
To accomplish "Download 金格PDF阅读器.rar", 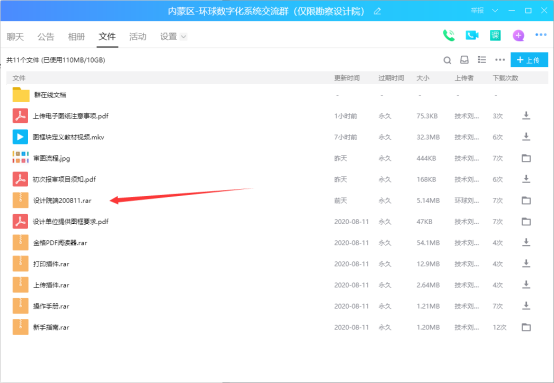I will (x=526, y=242).
